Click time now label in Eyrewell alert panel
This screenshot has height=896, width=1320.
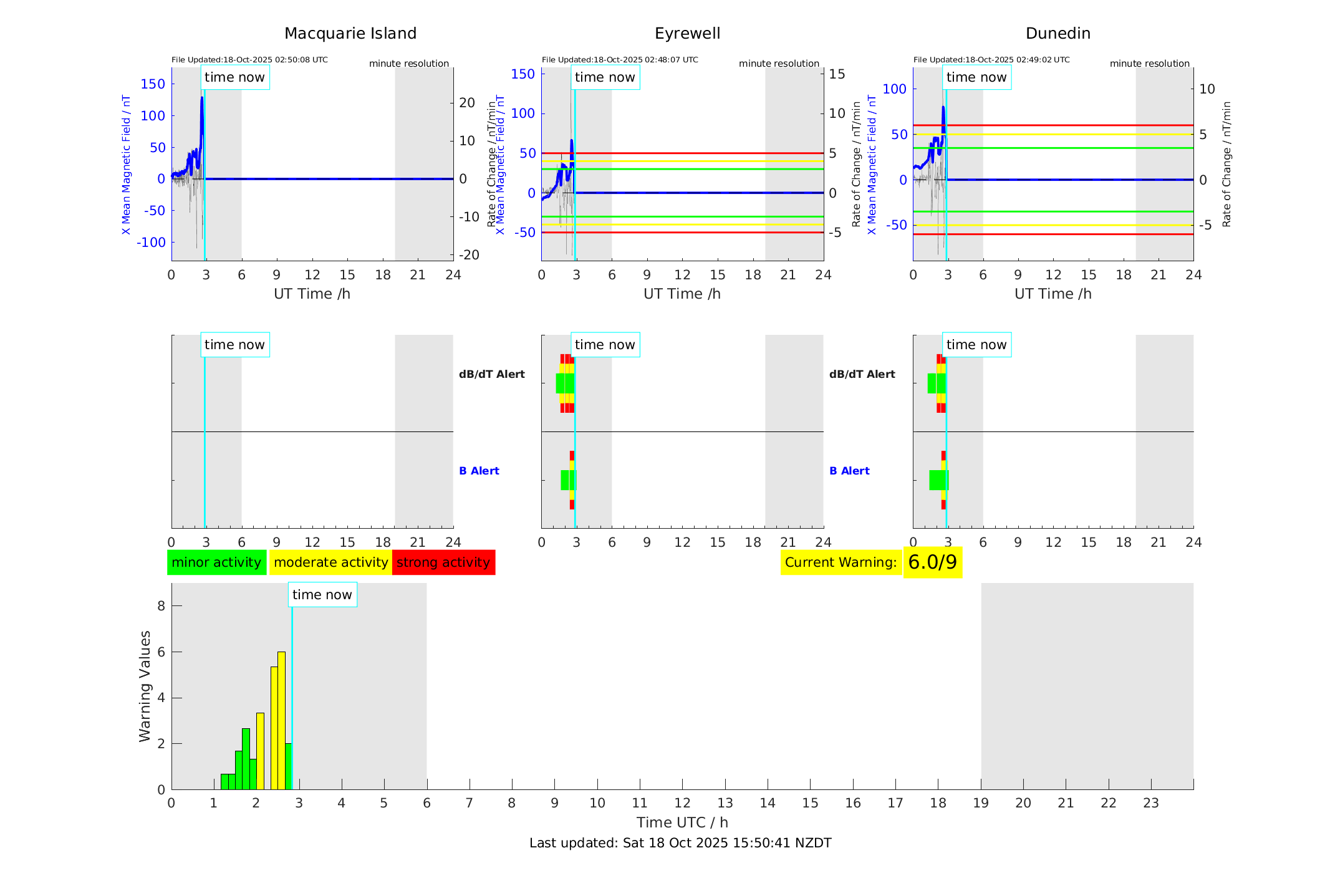(605, 345)
